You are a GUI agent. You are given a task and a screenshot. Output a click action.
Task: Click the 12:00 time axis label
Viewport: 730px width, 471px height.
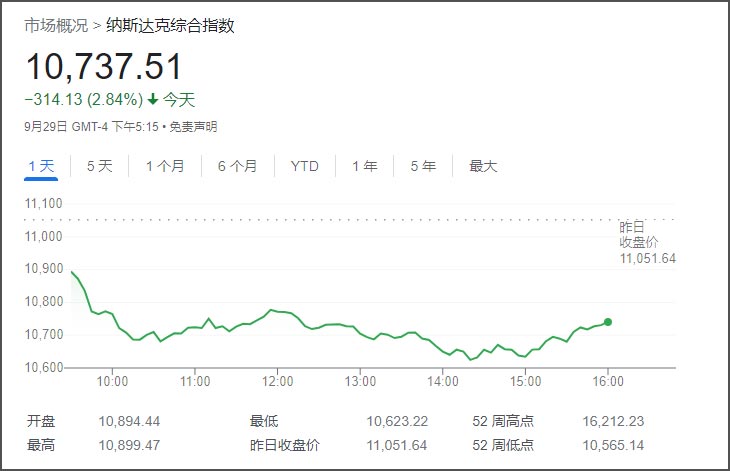tap(277, 381)
